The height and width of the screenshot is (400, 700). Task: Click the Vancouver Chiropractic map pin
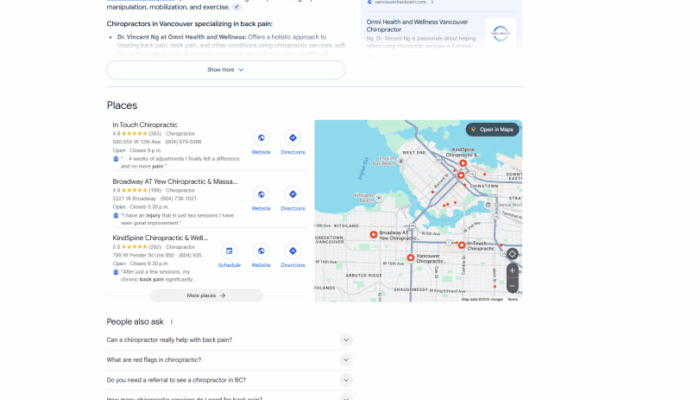coord(411,258)
